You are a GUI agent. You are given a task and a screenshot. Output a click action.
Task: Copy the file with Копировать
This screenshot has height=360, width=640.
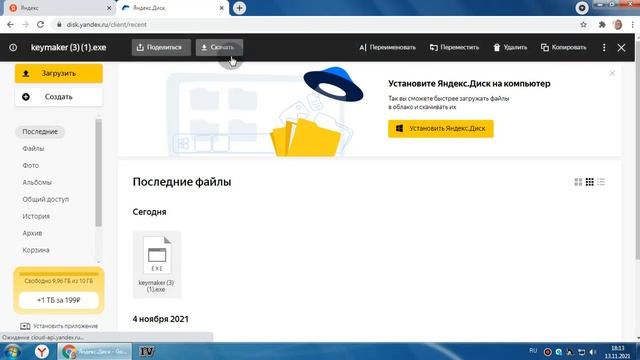click(x=564, y=47)
